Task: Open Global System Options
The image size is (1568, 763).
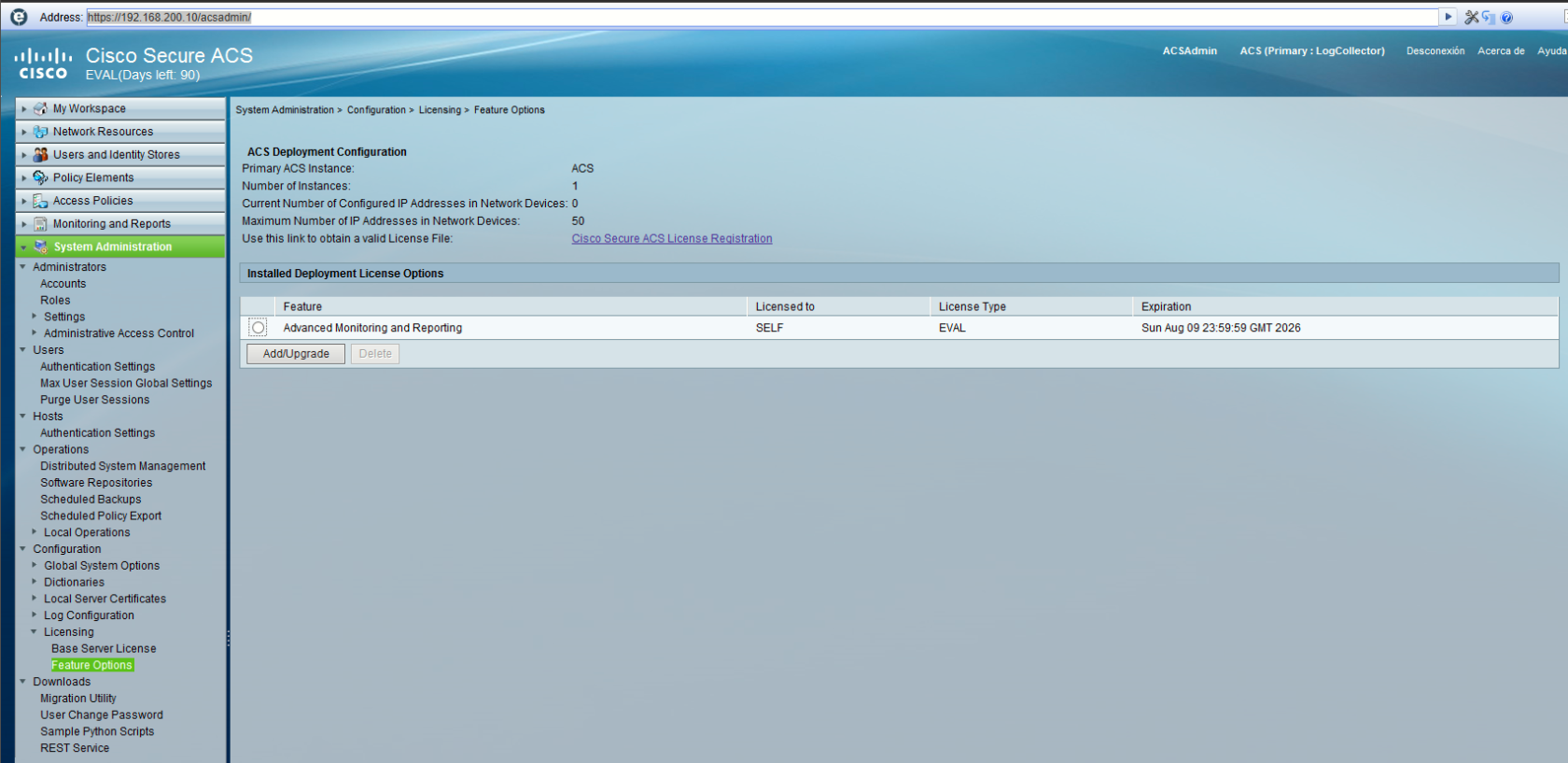Action: [102, 566]
